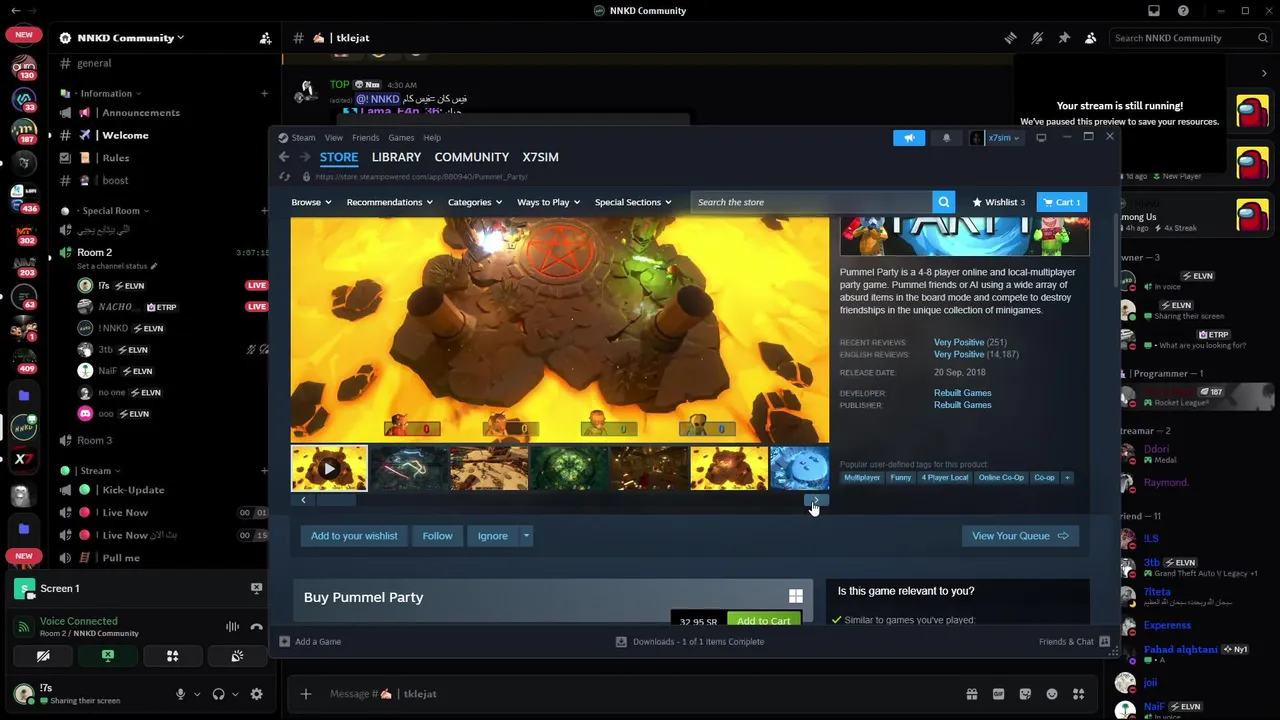The height and width of the screenshot is (720, 1280).
Task: Toggle notification mute bell in channel header
Action: pos(1037,38)
